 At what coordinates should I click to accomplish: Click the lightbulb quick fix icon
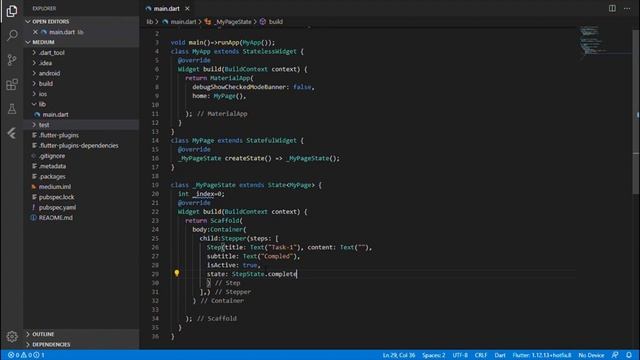point(177,273)
